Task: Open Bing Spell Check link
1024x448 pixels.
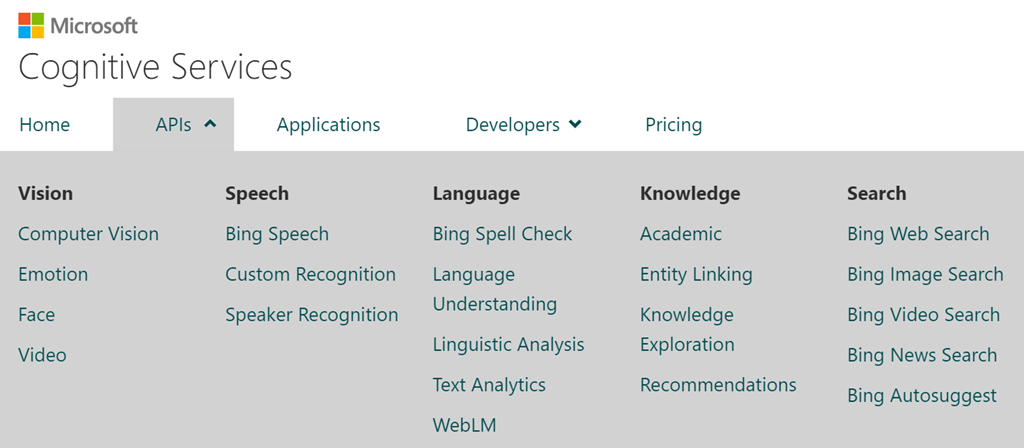Action: tap(502, 234)
